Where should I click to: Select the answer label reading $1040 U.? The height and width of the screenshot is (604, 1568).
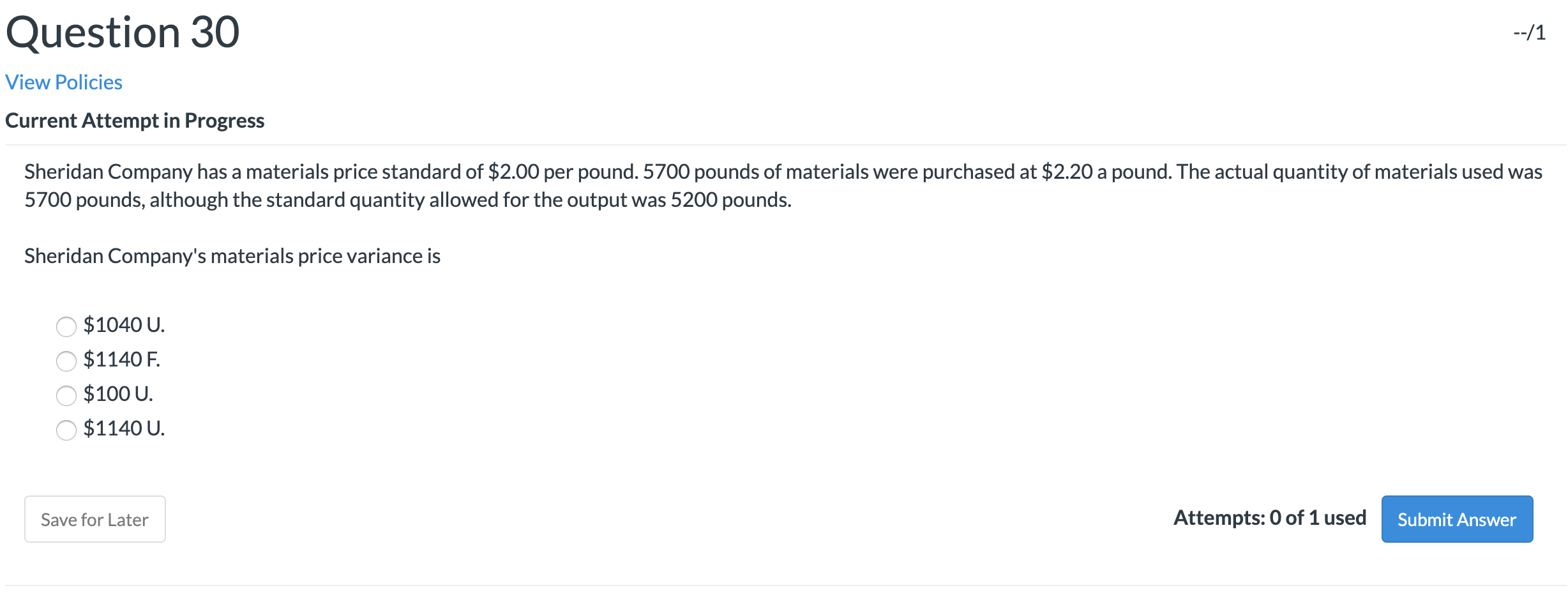click(x=123, y=325)
